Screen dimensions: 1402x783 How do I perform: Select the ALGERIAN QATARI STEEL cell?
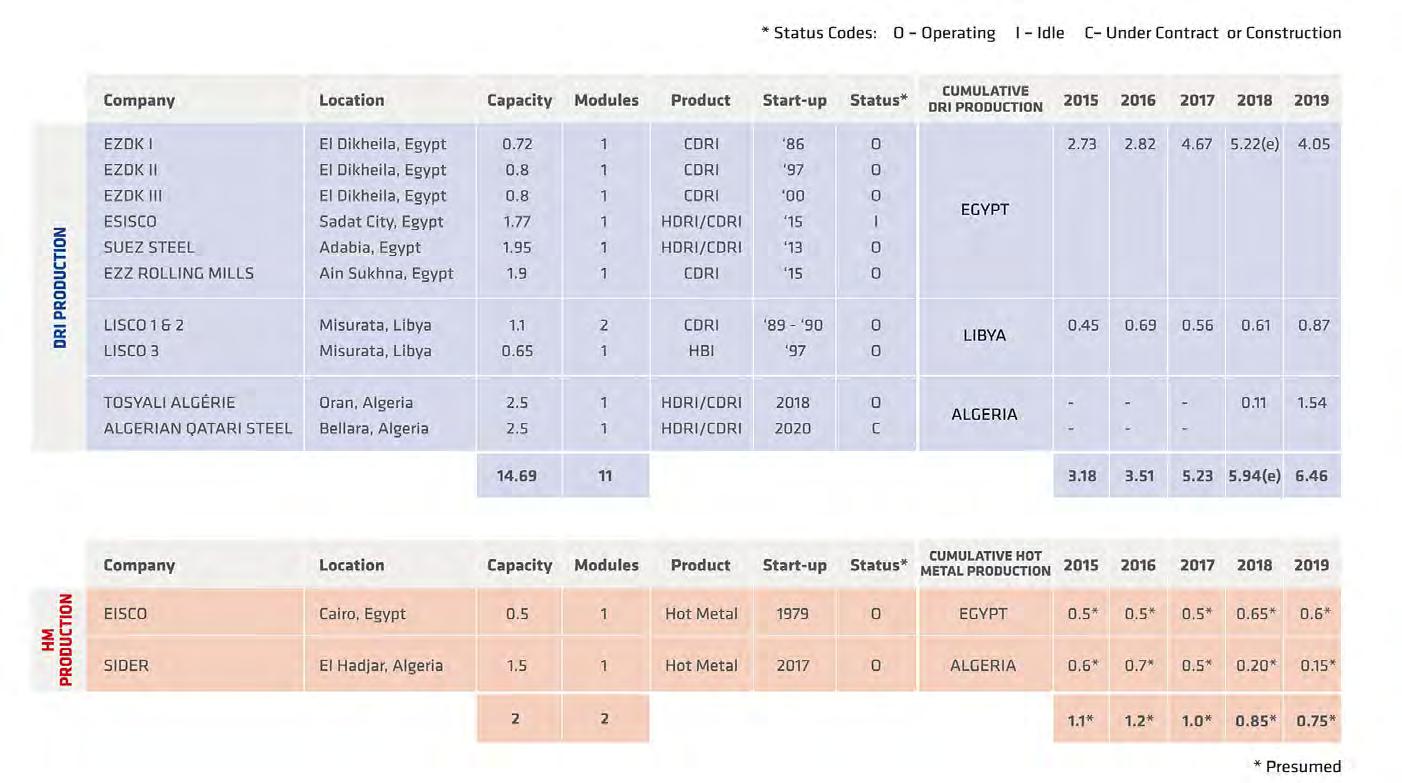[198, 429]
